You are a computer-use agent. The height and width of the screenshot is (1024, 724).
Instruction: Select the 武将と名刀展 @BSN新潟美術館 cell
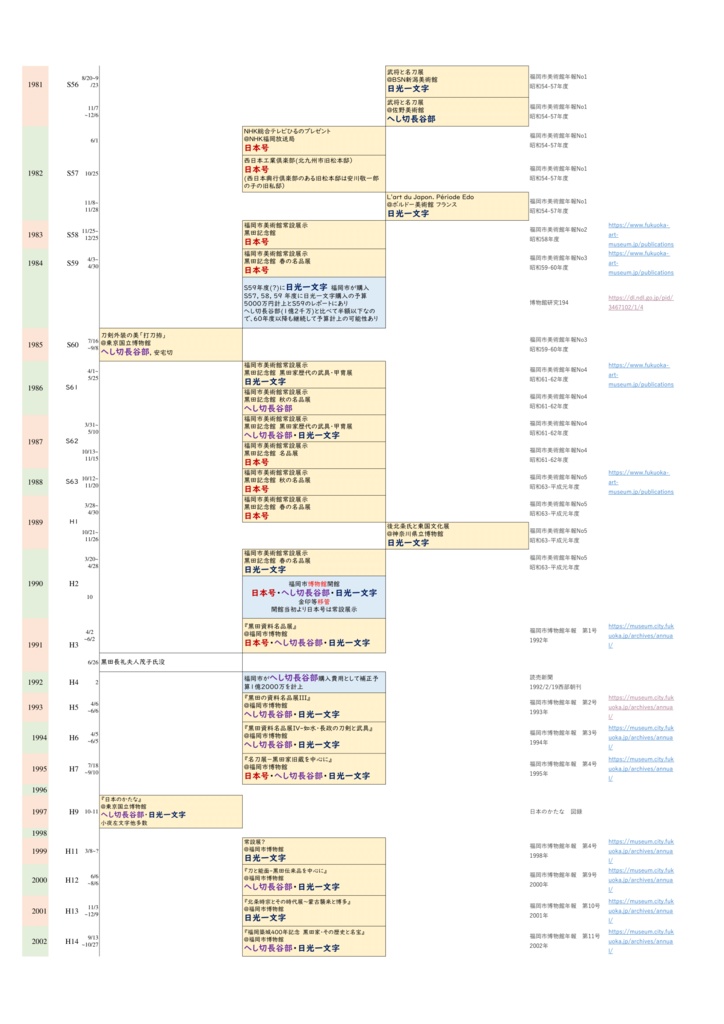[x=456, y=81]
